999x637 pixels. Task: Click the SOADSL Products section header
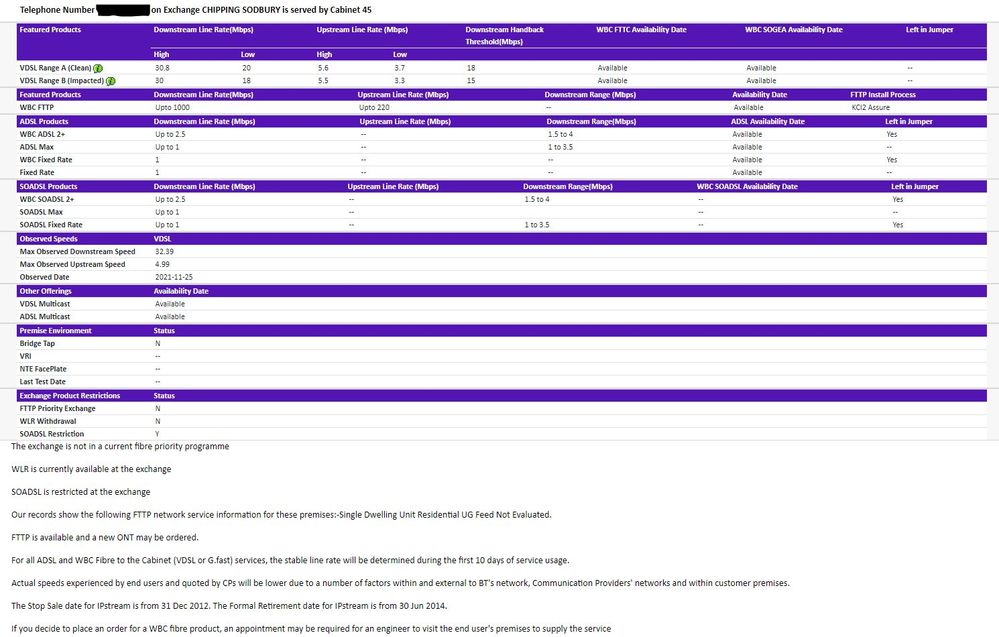point(50,186)
